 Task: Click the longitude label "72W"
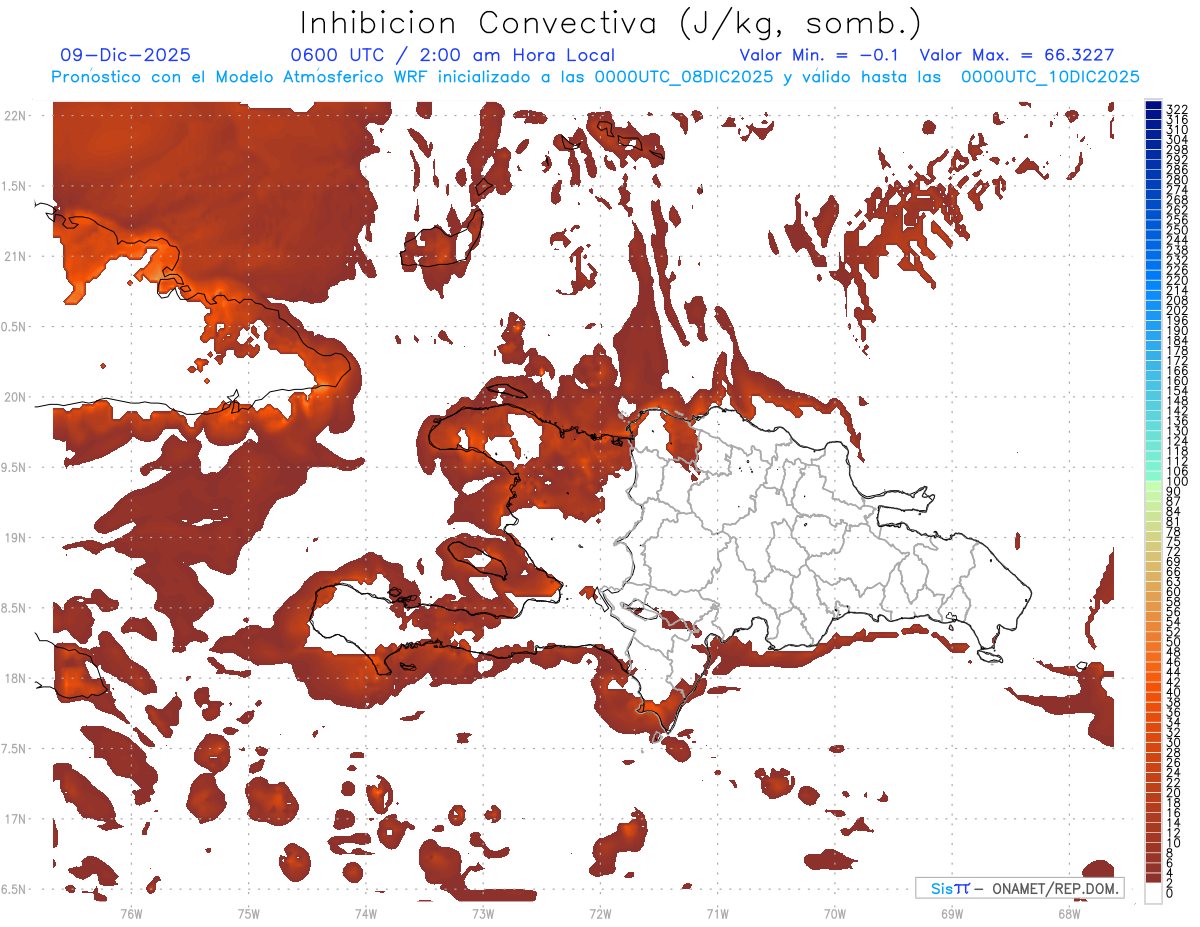[600, 913]
